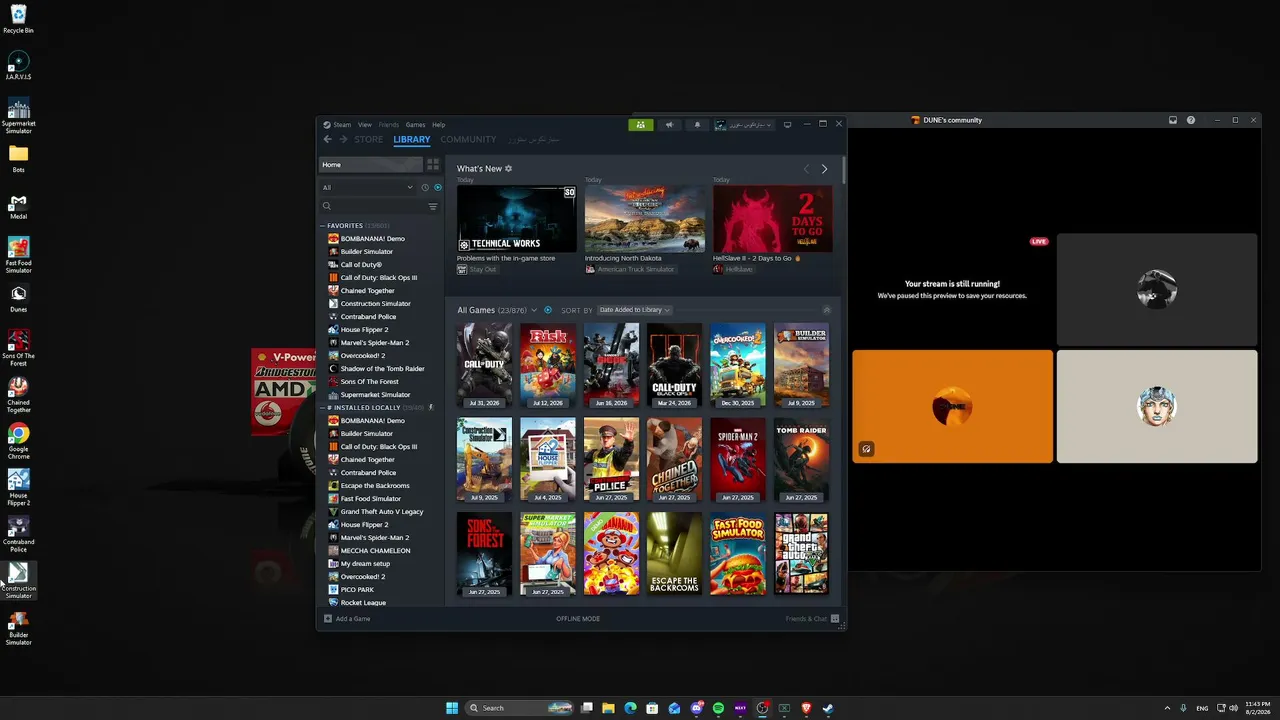Toggle the recent-activity clock filter in the library
The height and width of the screenshot is (720, 1280).
pos(425,187)
